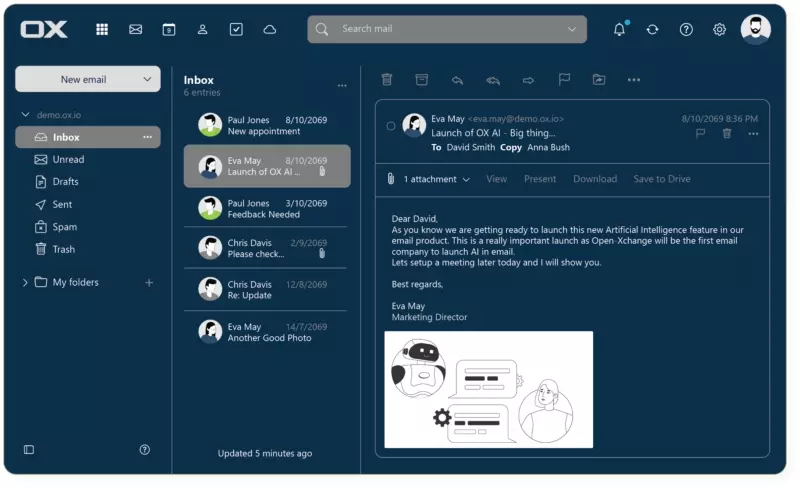The height and width of the screenshot is (488, 800).
Task: Open the Calendar app icon
Action: 169,29
